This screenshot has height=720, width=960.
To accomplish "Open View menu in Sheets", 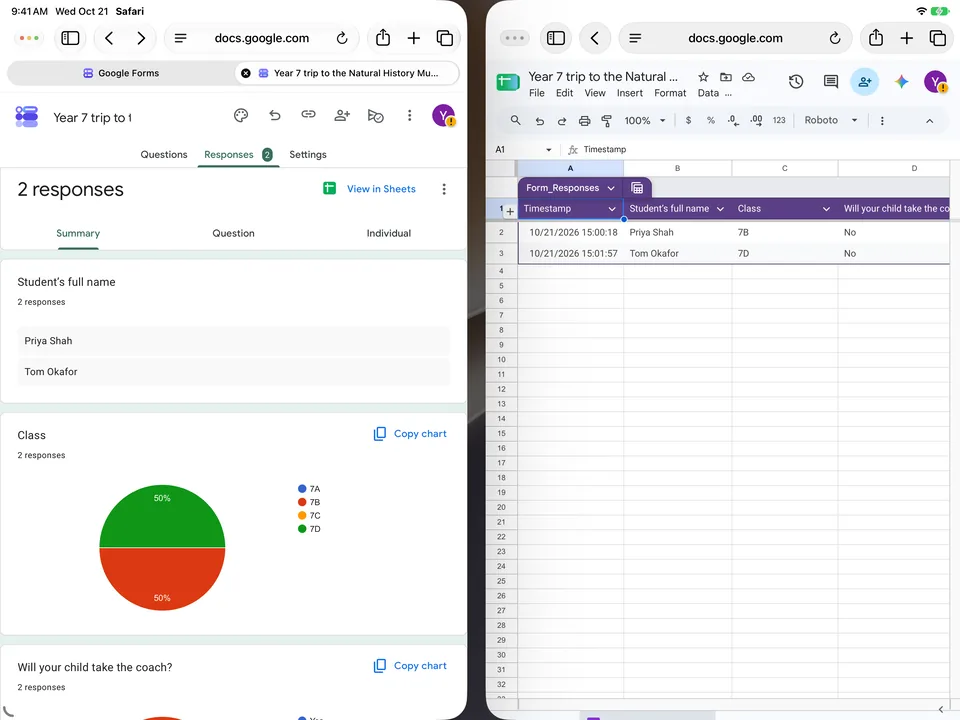I will tap(594, 93).
